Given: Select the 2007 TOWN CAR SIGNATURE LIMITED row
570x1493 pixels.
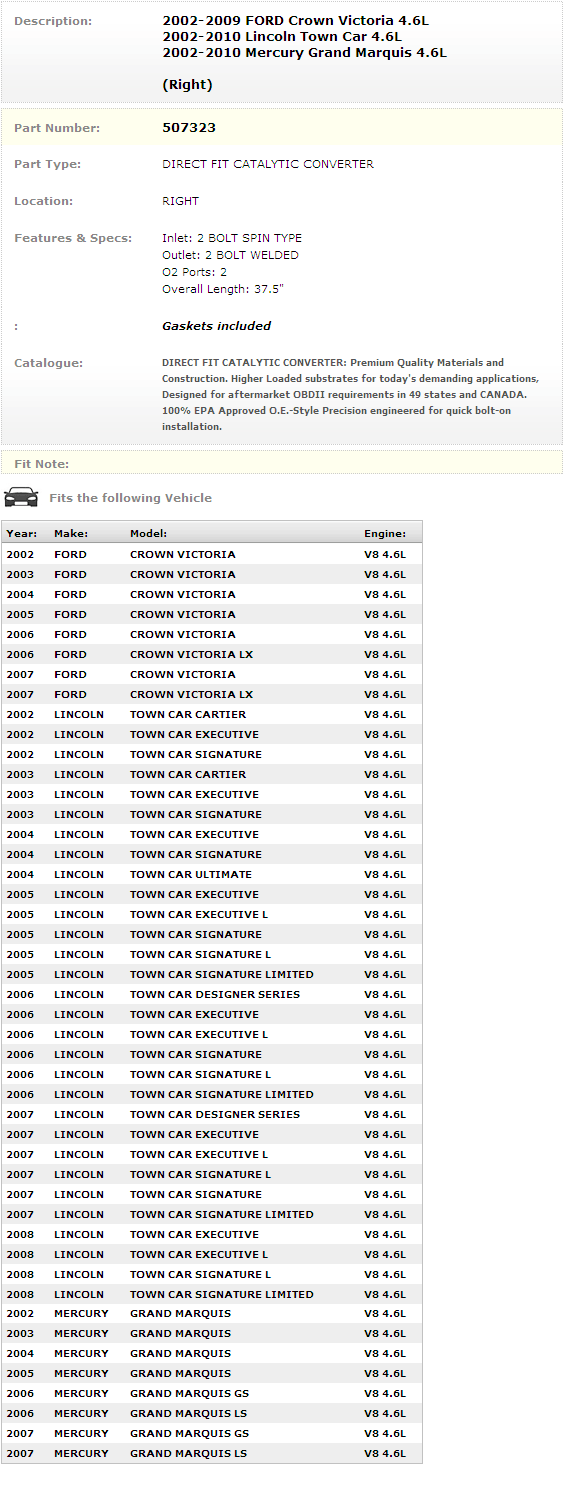Looking at the screenshot, I should pos(212,1214).
